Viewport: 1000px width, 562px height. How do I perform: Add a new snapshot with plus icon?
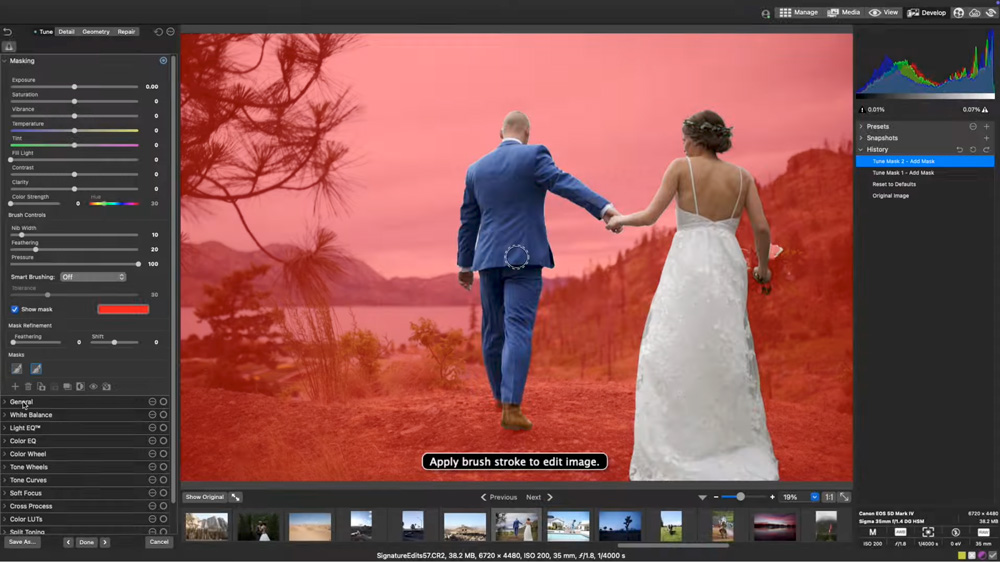tap(986, 138)
